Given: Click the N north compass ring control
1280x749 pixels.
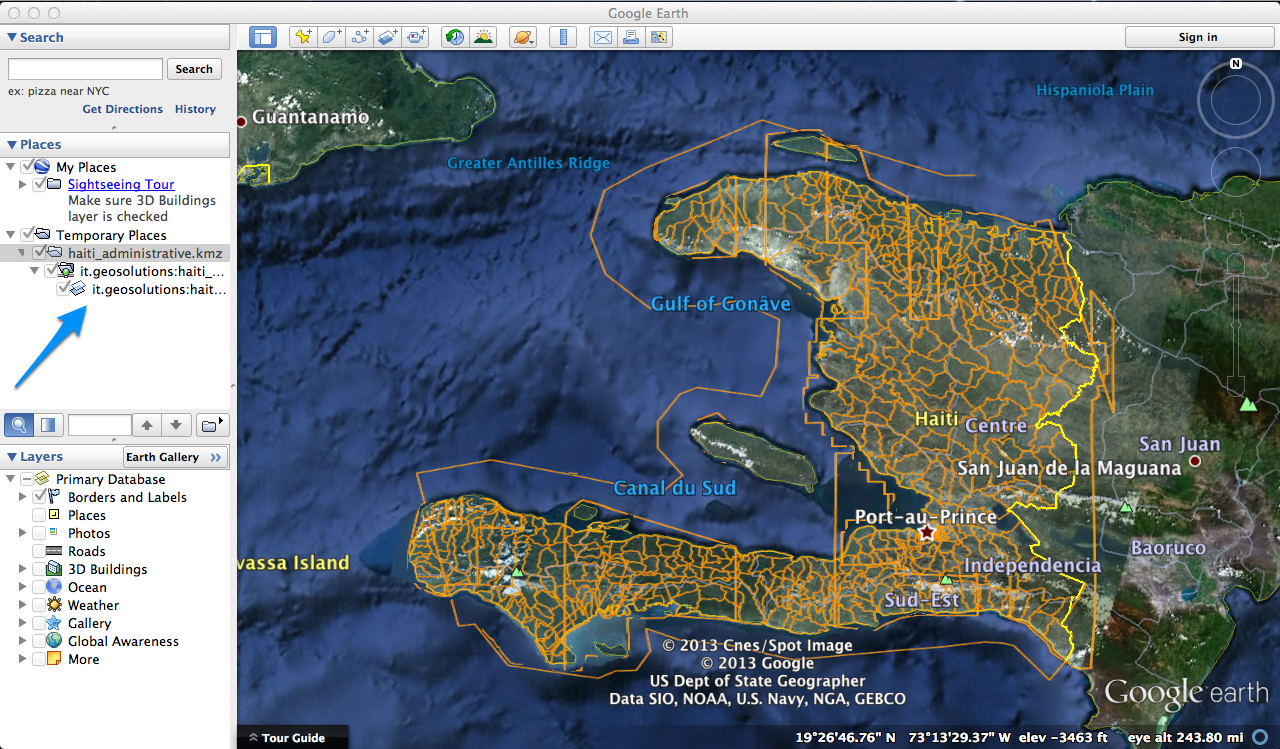Looking at the screenshot, I should (1236, 99).
